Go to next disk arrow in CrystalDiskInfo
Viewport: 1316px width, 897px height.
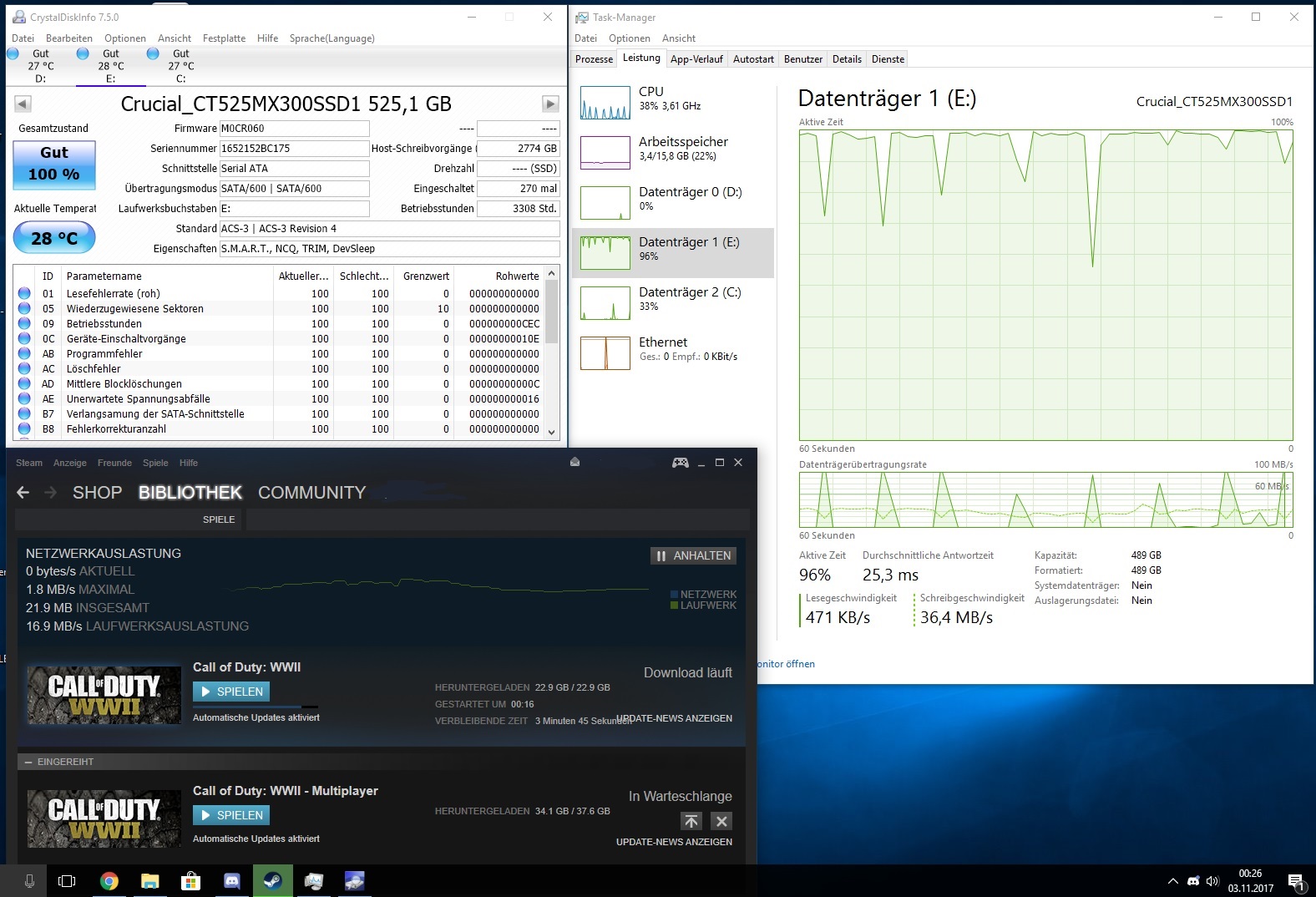coord(550,104)
